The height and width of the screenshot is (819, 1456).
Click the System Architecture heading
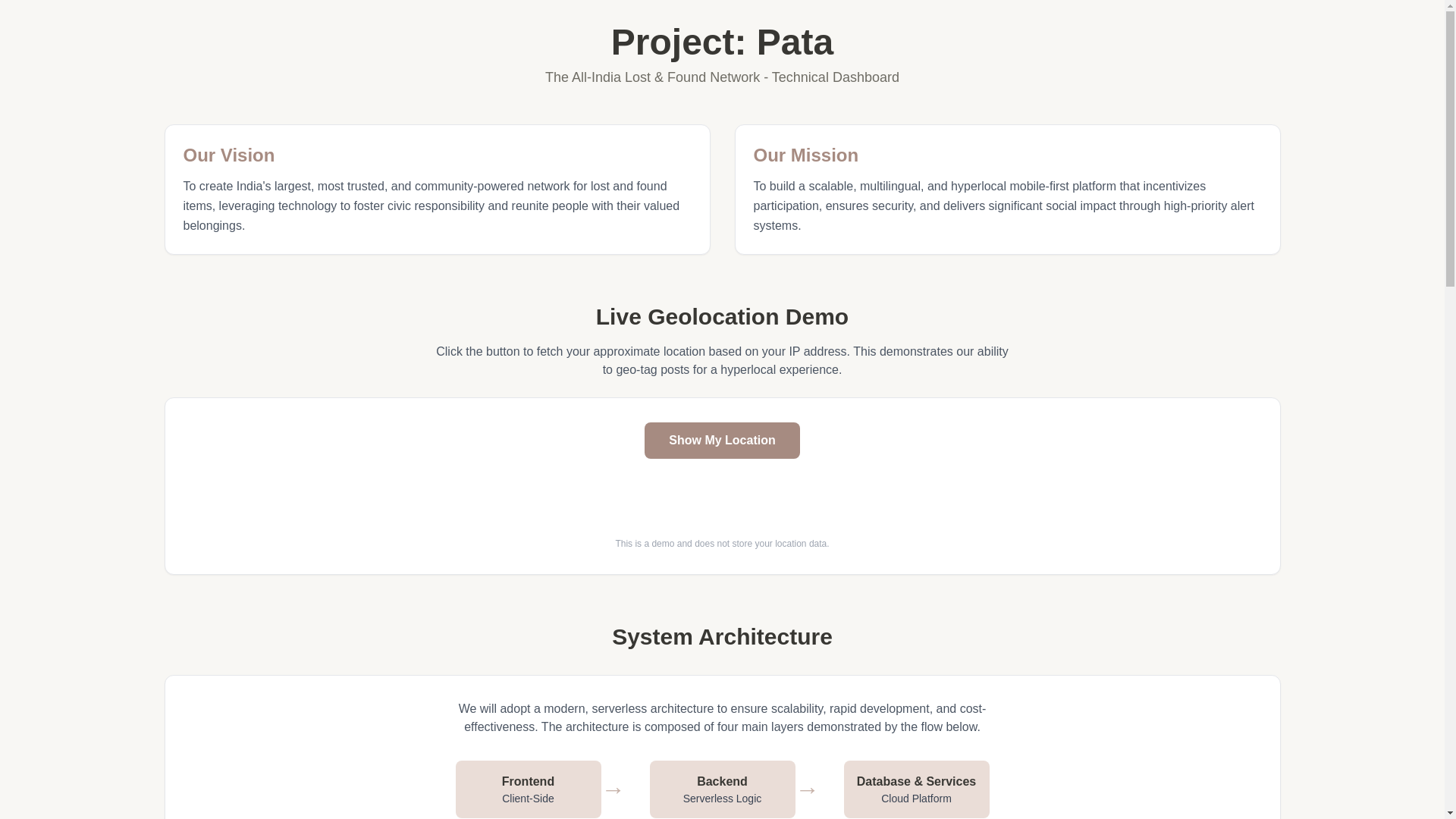(x=722, y=636)
